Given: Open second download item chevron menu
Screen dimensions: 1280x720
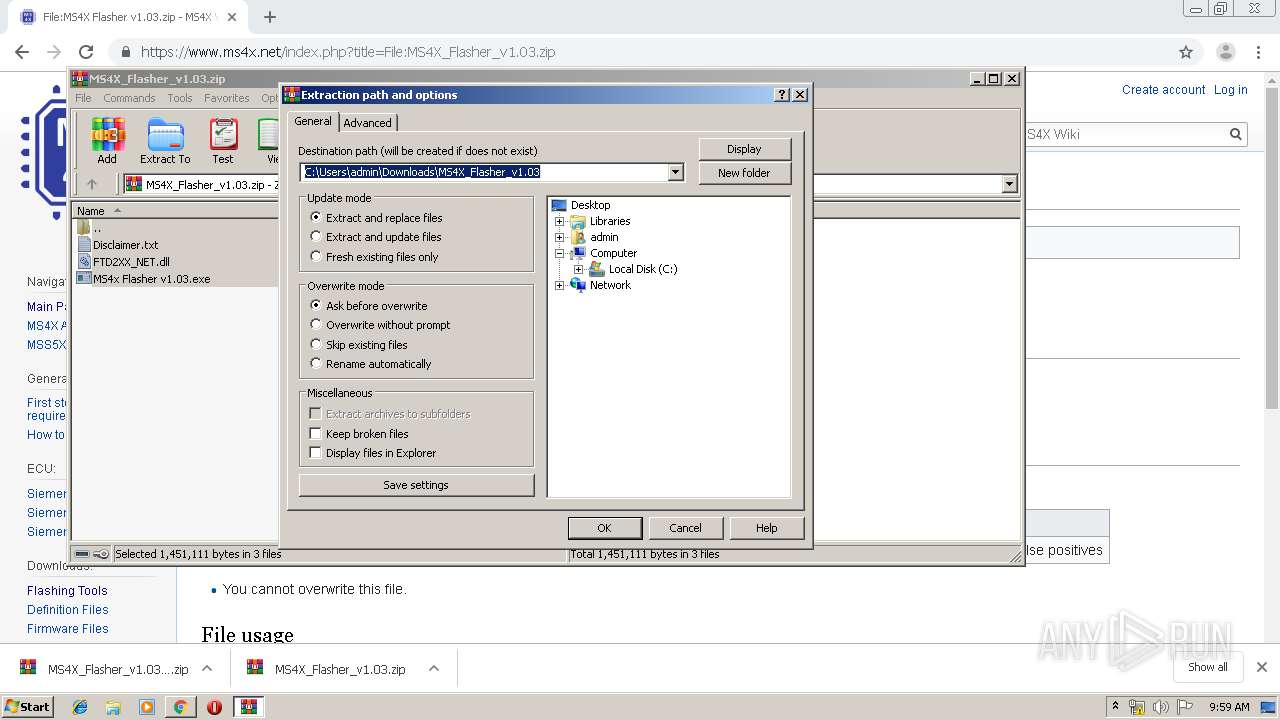Looking at the screenshot, I should 434,669.
